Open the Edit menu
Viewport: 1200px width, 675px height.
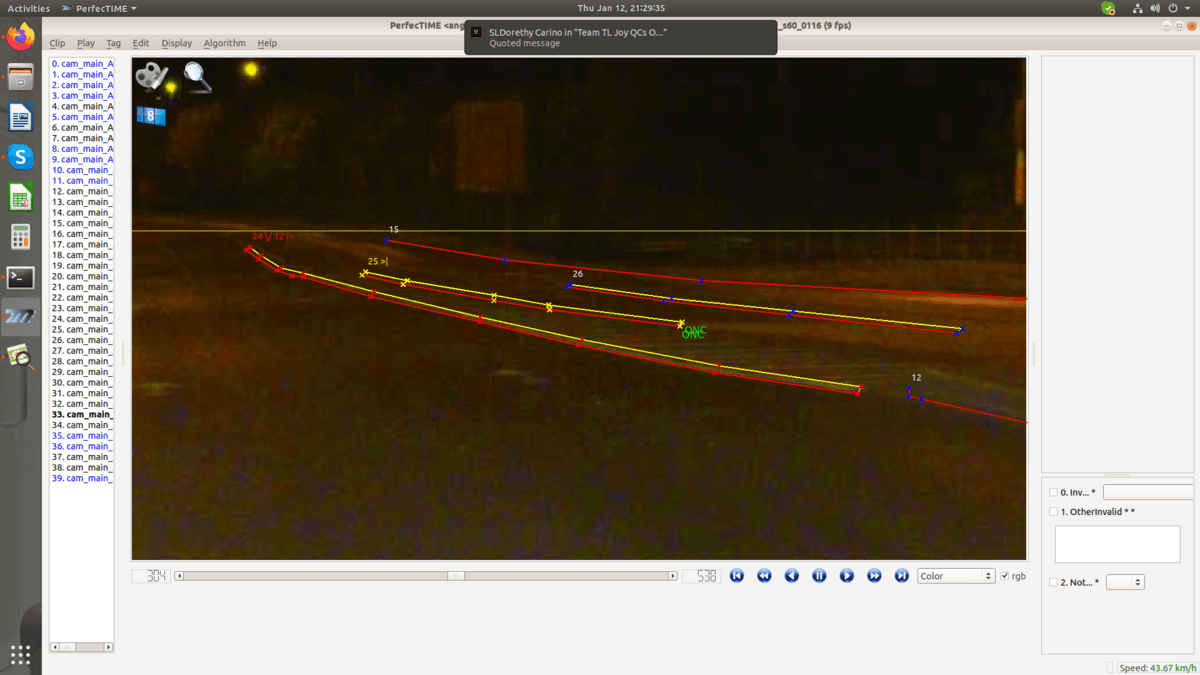click(141, 43)
